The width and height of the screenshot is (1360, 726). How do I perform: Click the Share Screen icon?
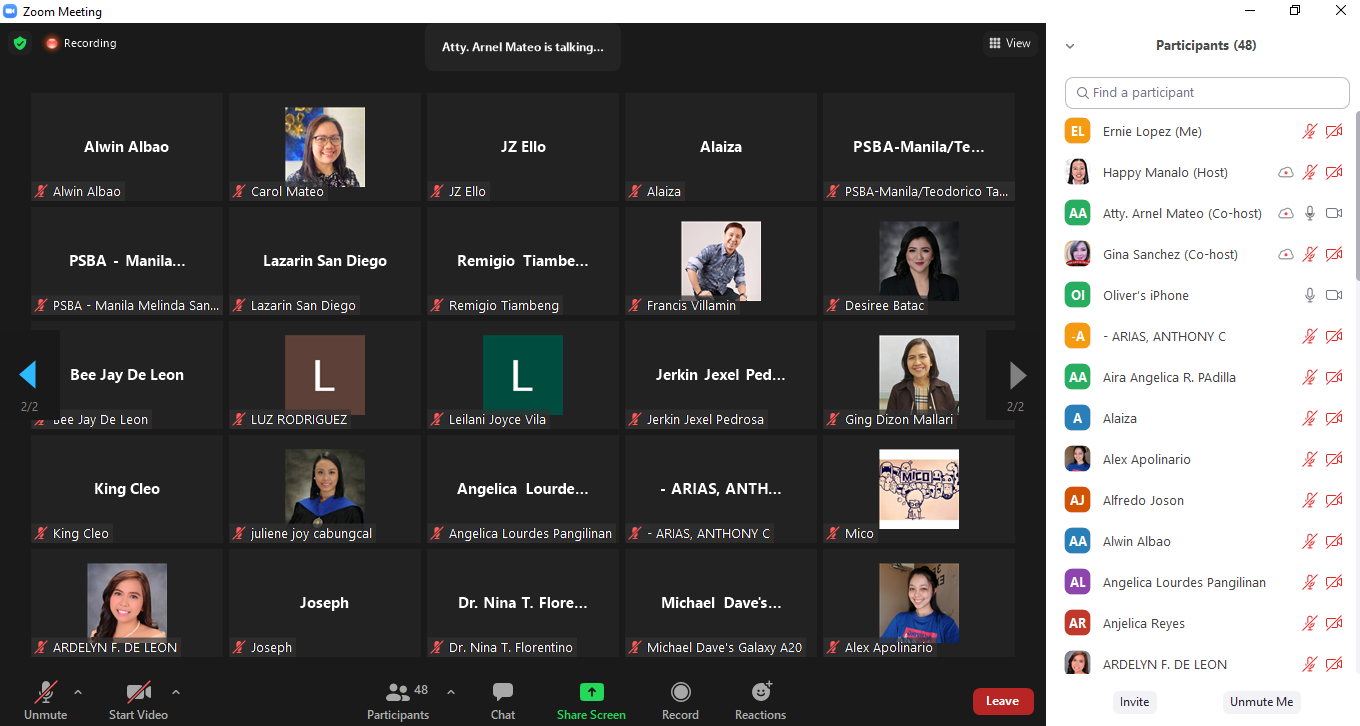(x=591, y=692)
